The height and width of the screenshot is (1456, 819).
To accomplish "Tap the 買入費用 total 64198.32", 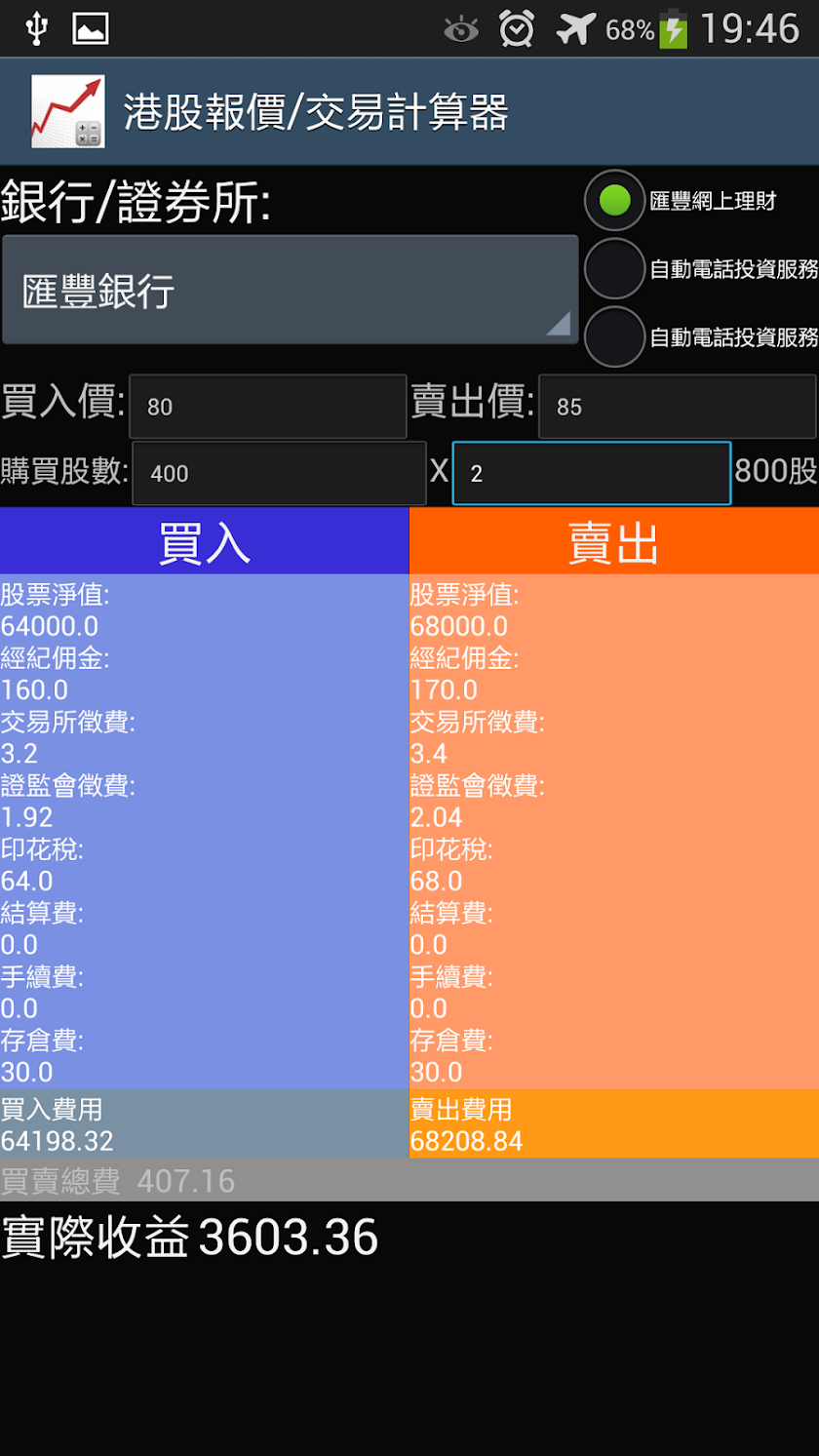I will point(58,1141).
